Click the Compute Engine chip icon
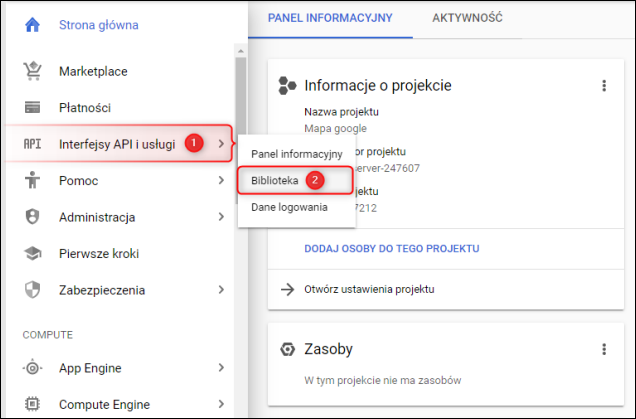The image size is (636, 419). pyautogui.click(x=32, y=404)
